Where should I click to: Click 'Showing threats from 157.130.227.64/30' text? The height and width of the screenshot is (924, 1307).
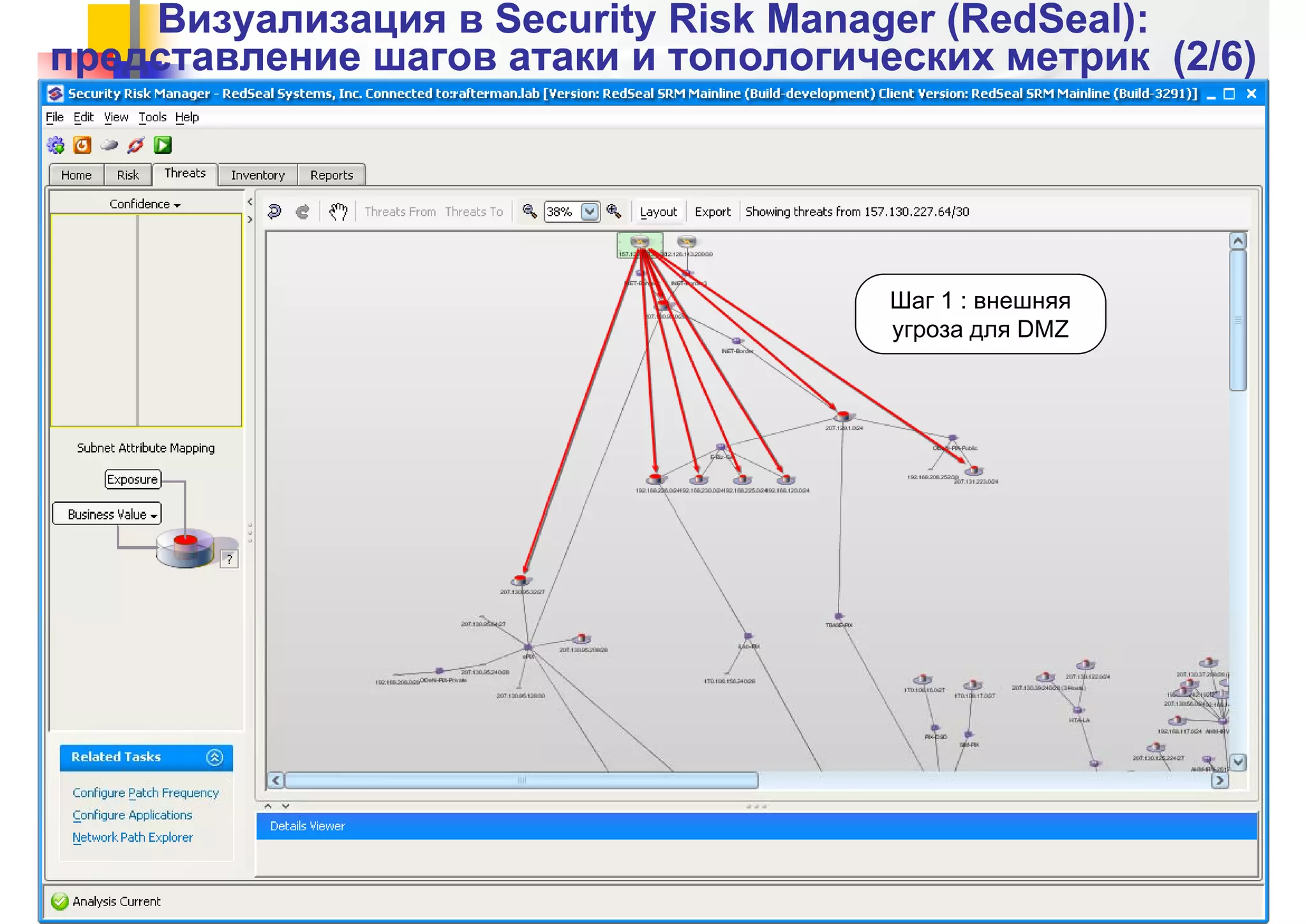click(x=857, y=212)
